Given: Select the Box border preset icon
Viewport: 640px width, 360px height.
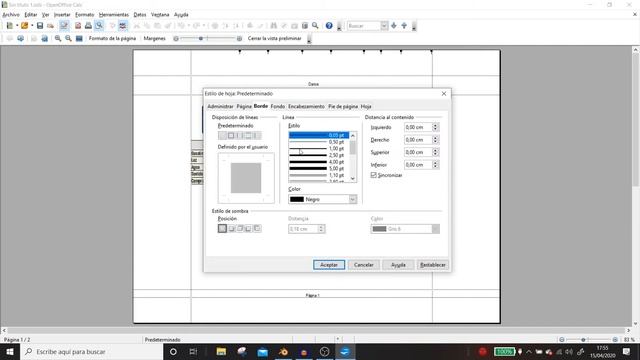Looking at the screenshot, I should pos(231,136).
